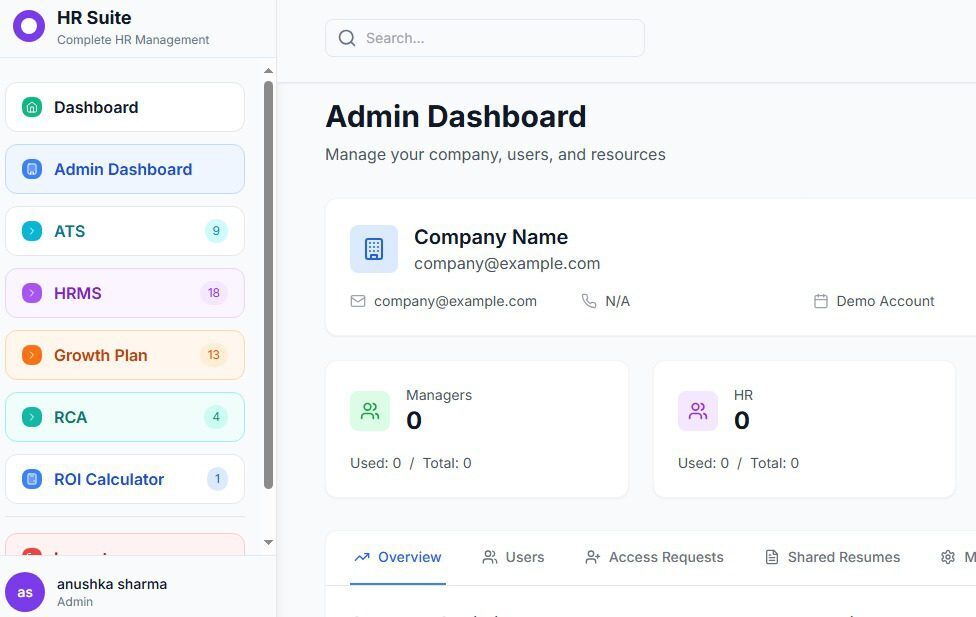Click the 'as' user avatar
This screenshot has width=976, height=617.
[25, 592]
